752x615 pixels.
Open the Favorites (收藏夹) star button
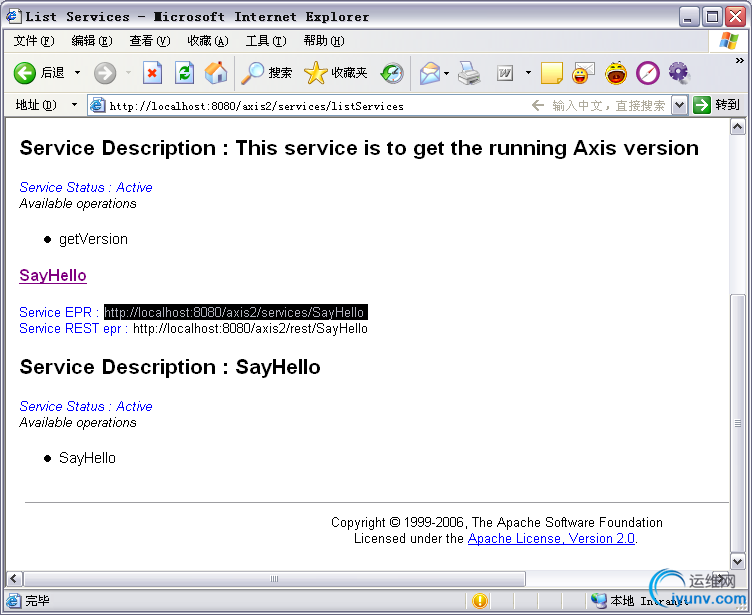(336, 73)
